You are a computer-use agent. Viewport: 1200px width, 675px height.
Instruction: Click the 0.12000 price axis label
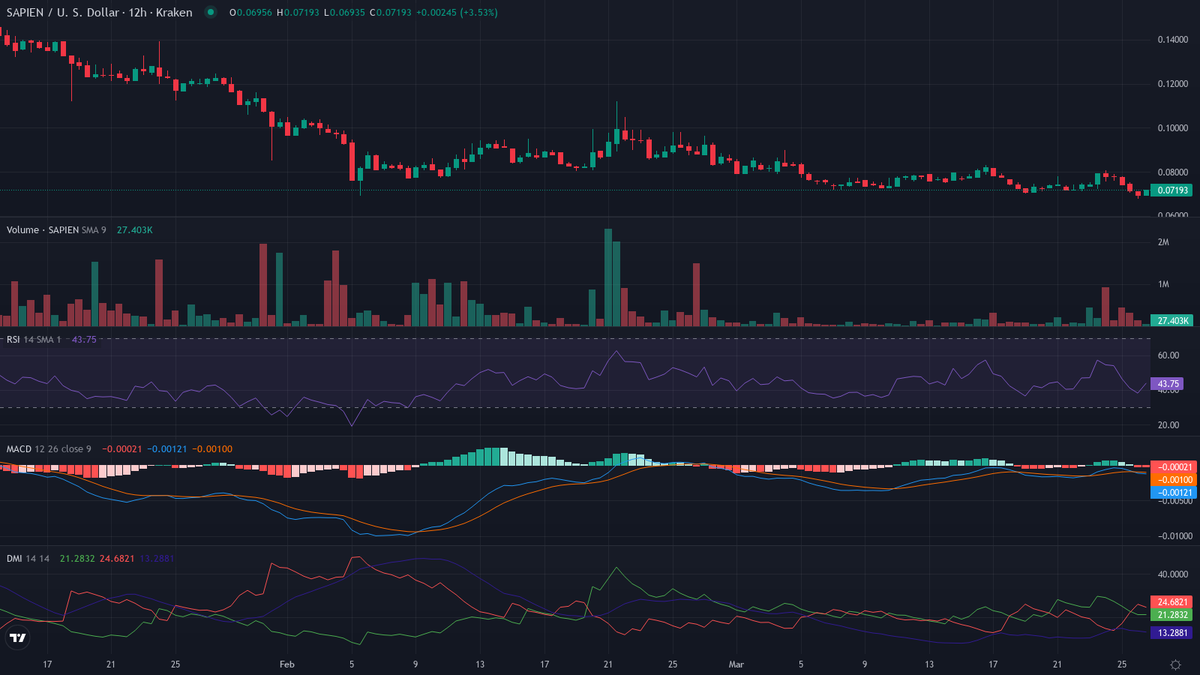(1172, 84)
